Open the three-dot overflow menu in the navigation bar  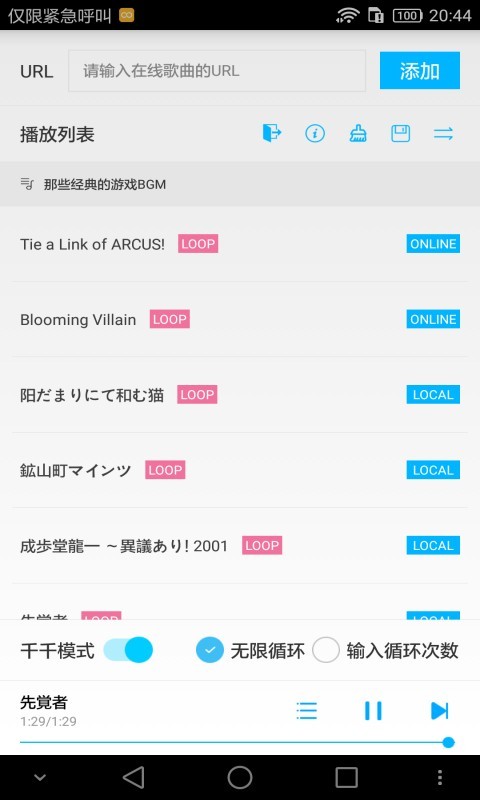(440, 778)
